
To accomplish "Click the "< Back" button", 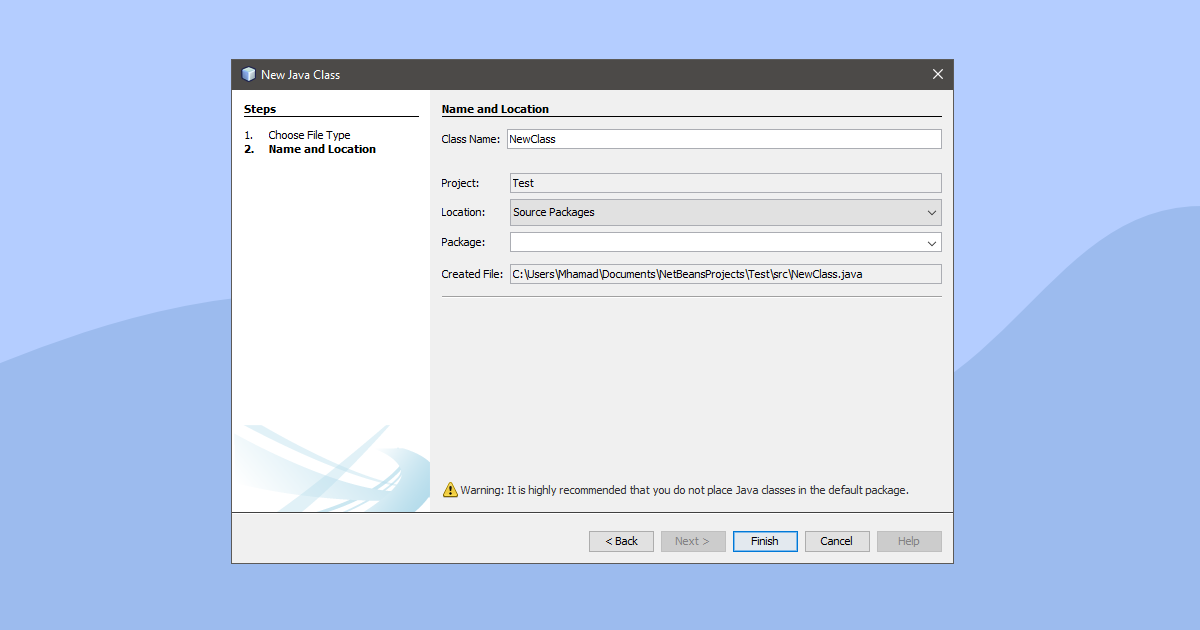I will [621, 541].
